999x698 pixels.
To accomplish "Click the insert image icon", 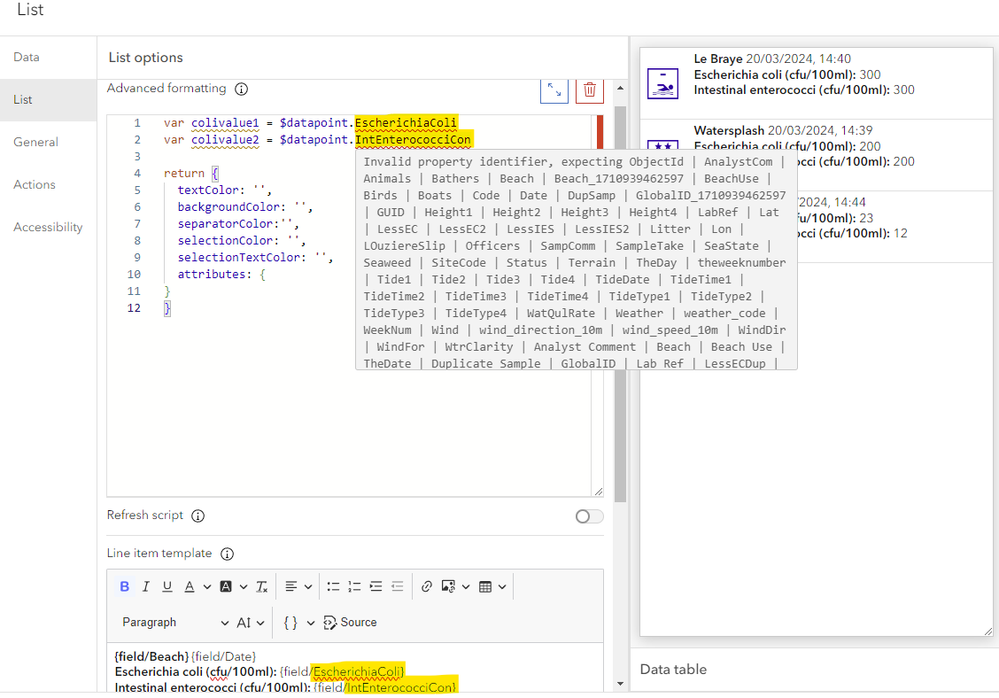I will [449, 587].
